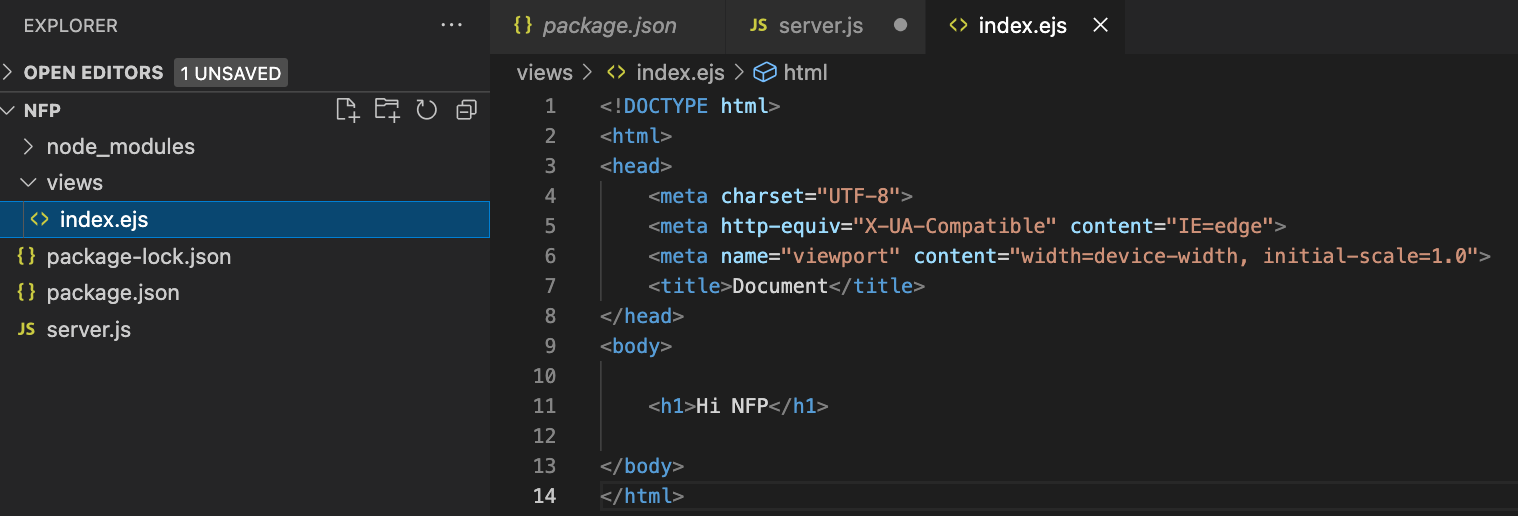Click line number 1 in the gutter
The image size is (1518, 516).
pos(549,106)
